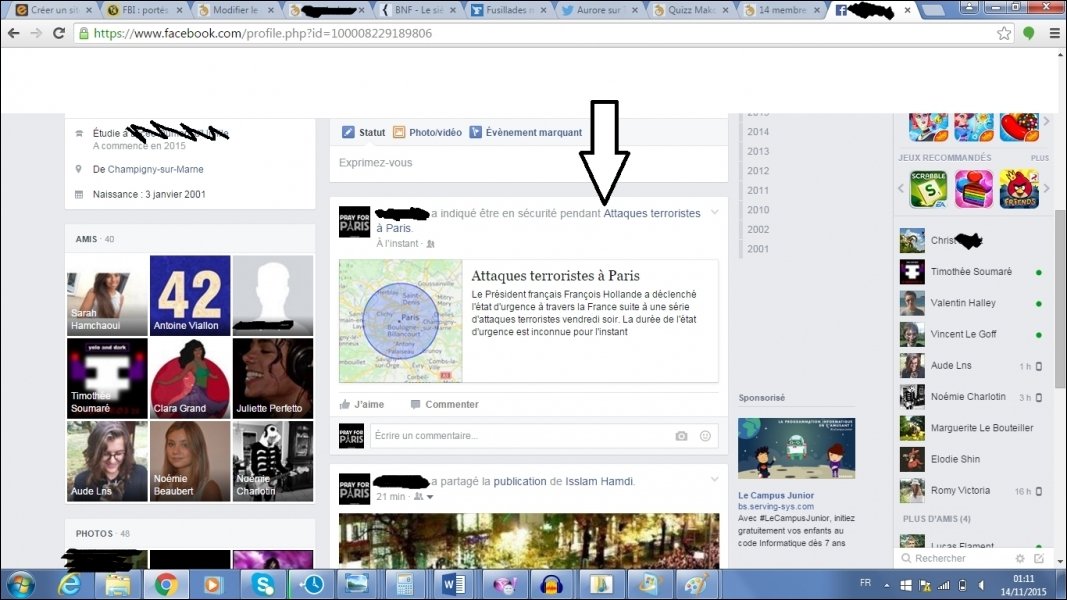1067x600 pixels.
Task: Open Chrome hamburger menu
Action: (x=1054, y=33)
